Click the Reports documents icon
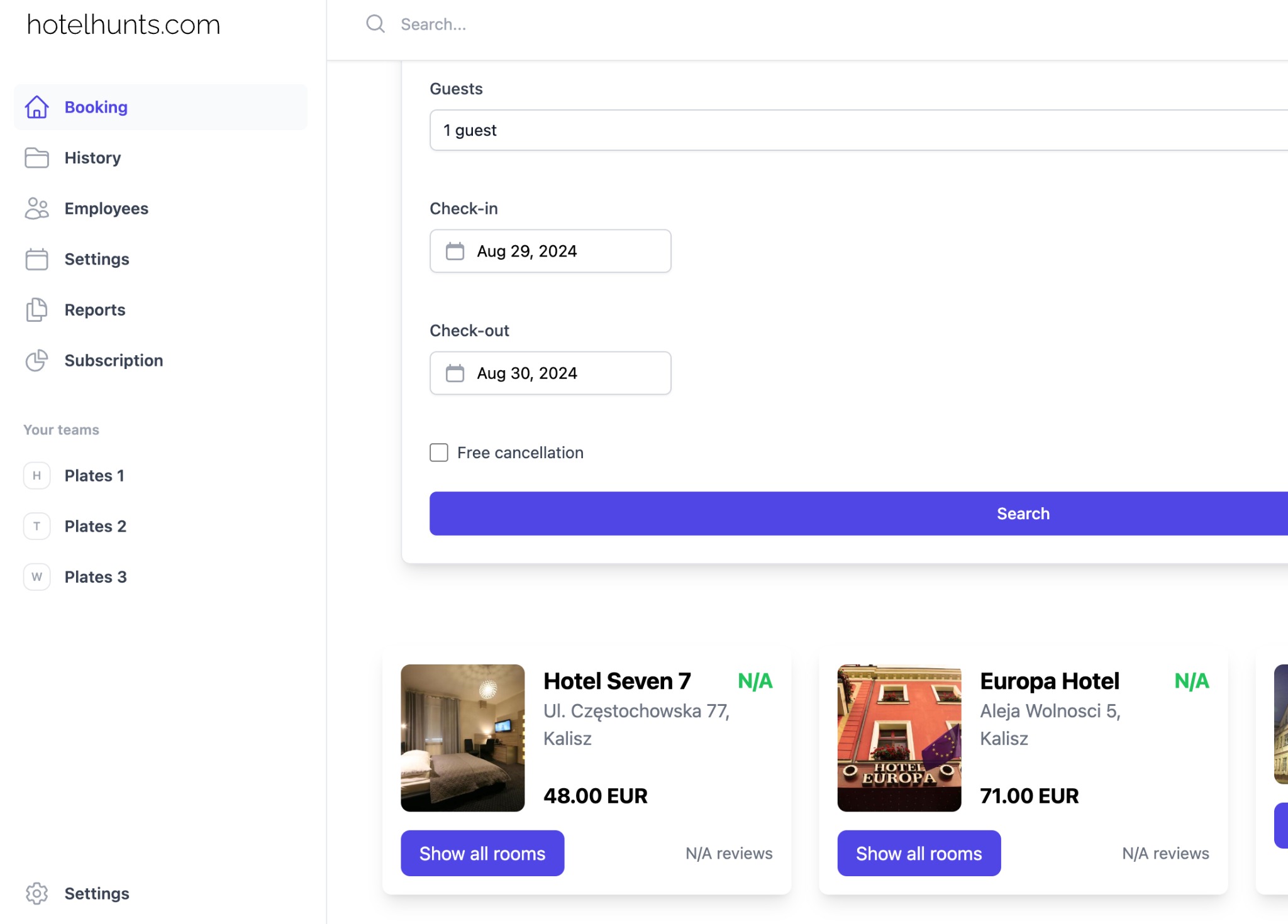 click(36, 310)
